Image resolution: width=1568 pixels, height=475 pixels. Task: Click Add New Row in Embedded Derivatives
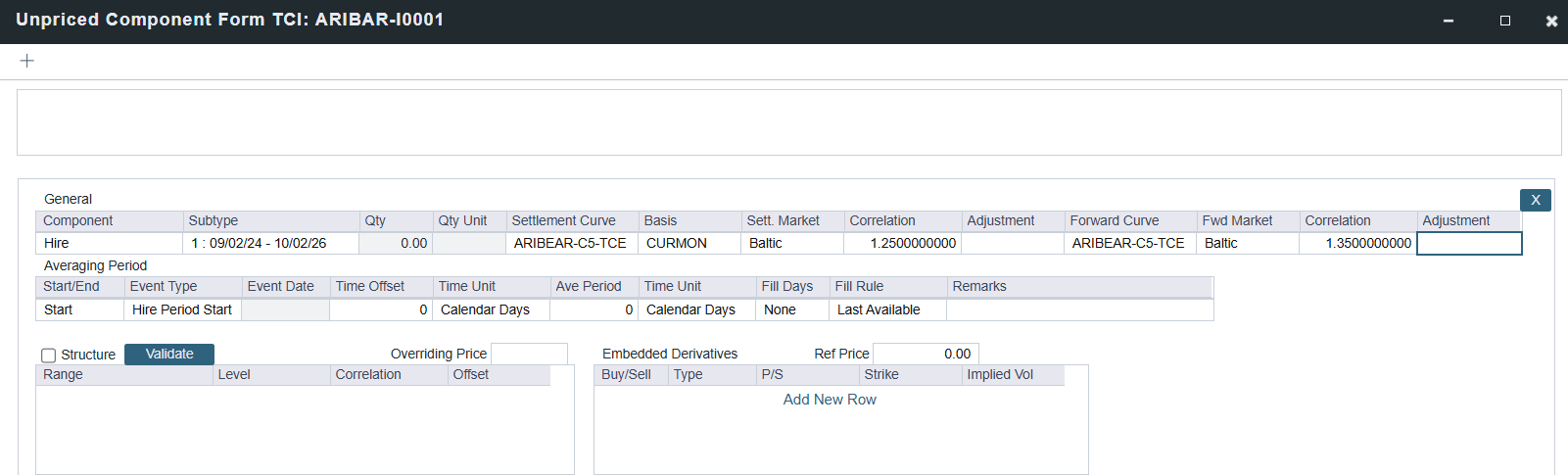pyautogui.click(x=829, y=400)
